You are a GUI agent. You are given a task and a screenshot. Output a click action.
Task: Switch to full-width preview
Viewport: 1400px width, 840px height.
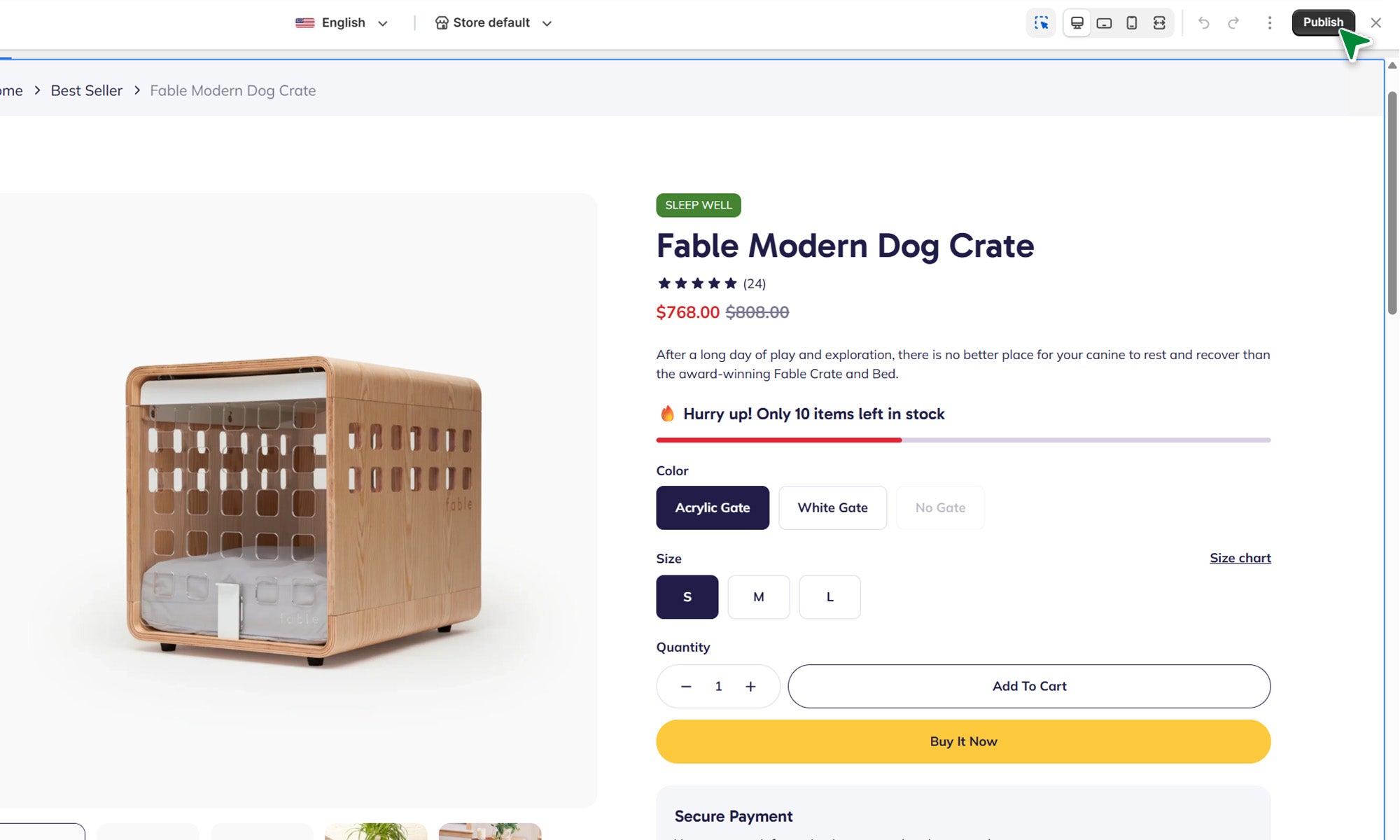(1159, 23)
